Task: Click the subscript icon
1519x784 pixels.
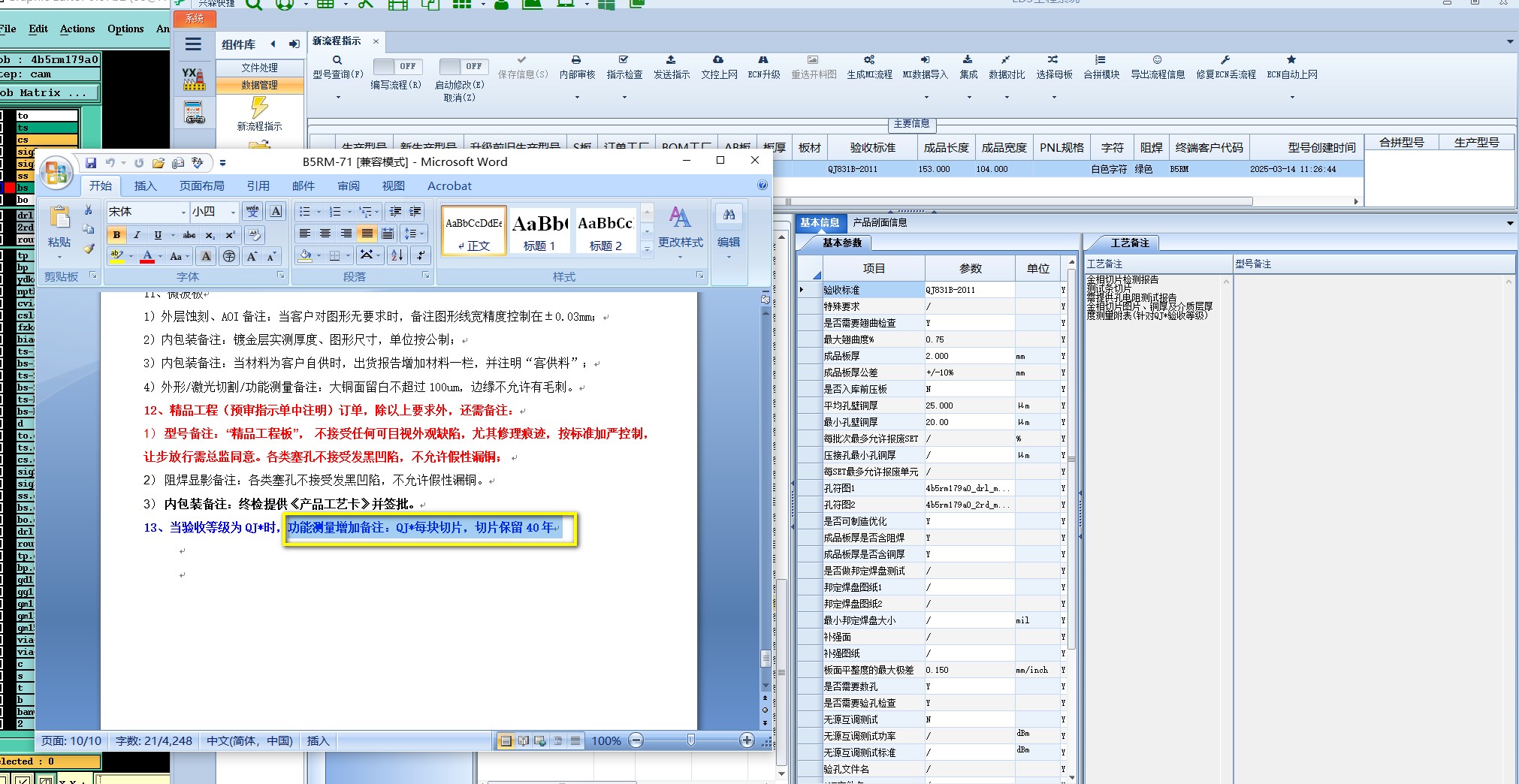Action: point(210,235)
